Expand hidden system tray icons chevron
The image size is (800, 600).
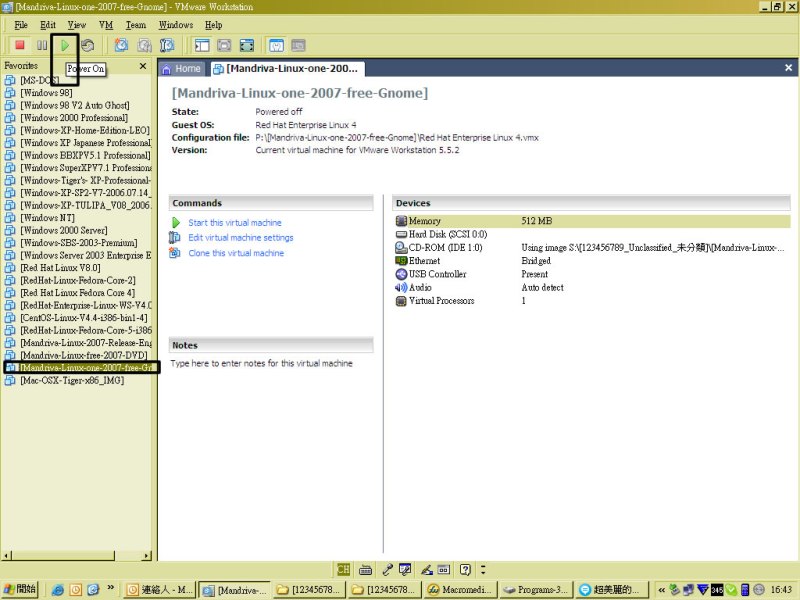click(661, 590)
